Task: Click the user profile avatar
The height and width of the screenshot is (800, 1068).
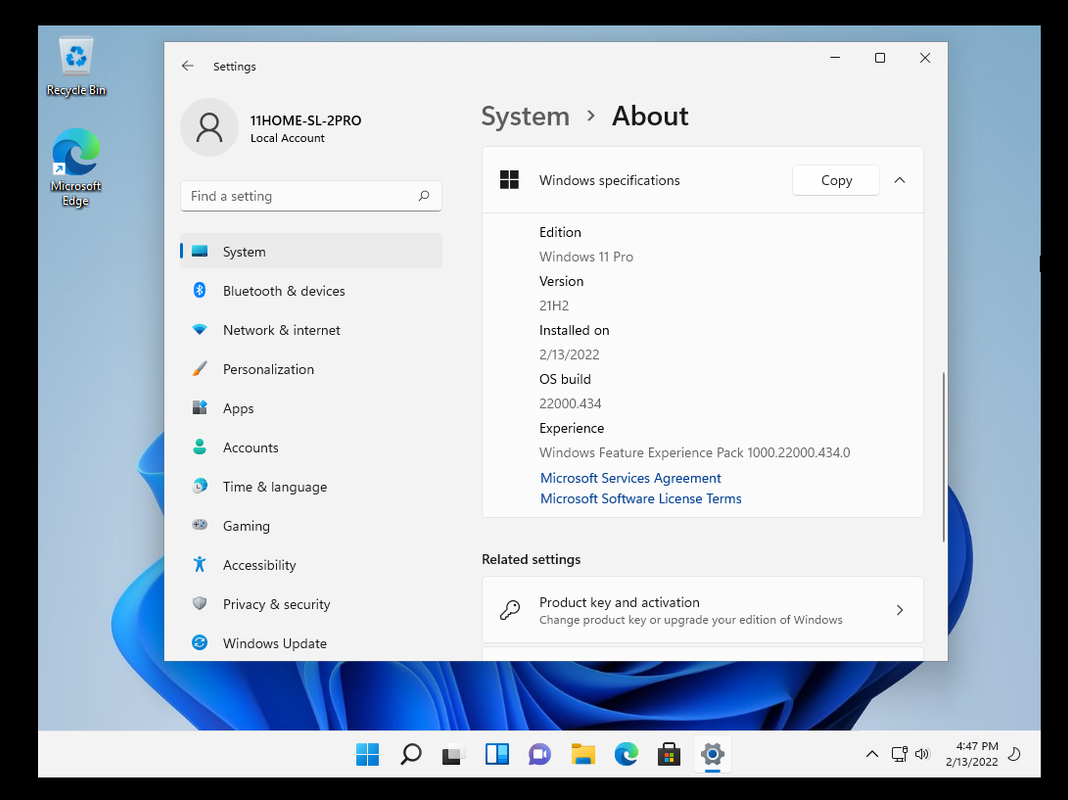Action: point(209,127)
